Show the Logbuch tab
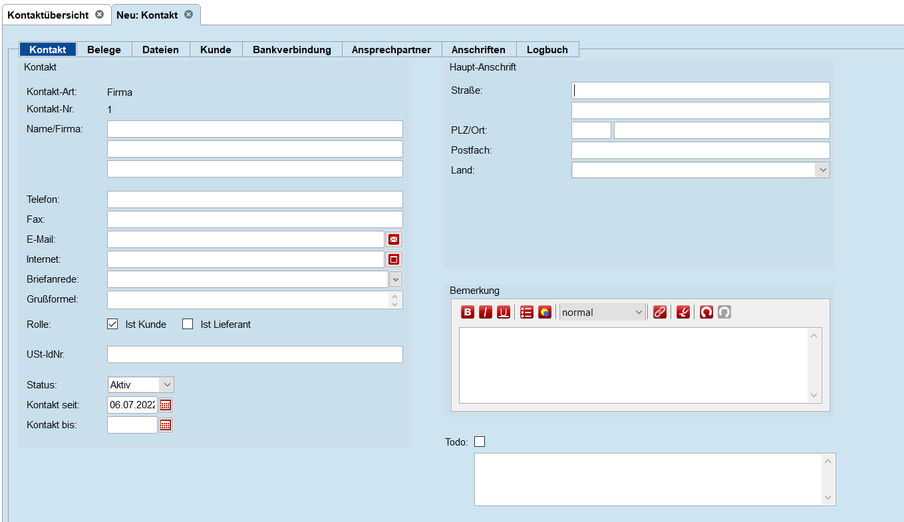 coord(547,50)
